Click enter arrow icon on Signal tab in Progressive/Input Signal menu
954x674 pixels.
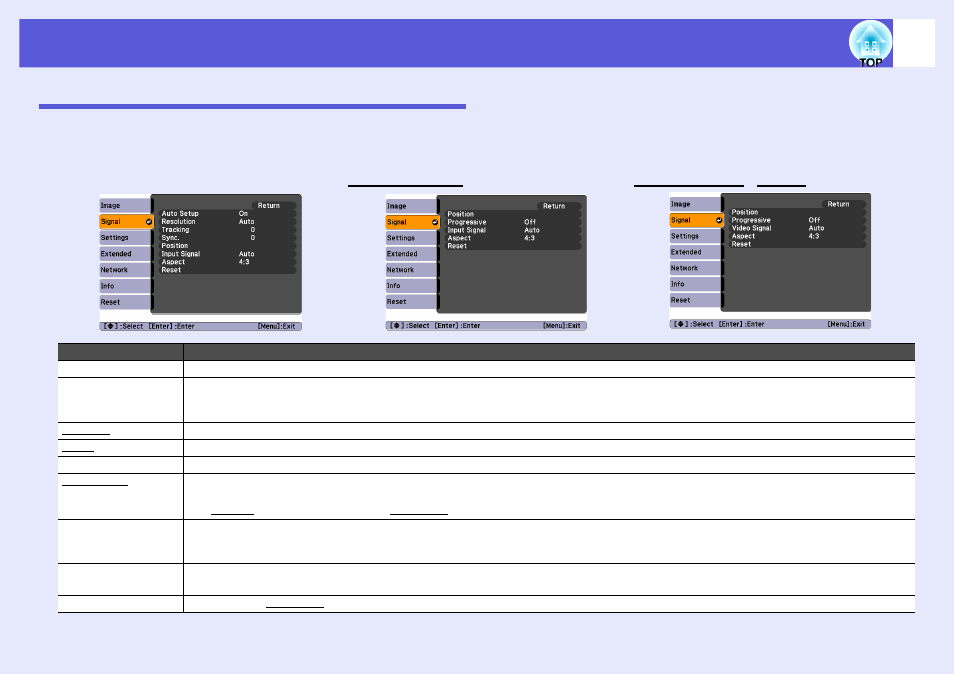pos(434,223)
